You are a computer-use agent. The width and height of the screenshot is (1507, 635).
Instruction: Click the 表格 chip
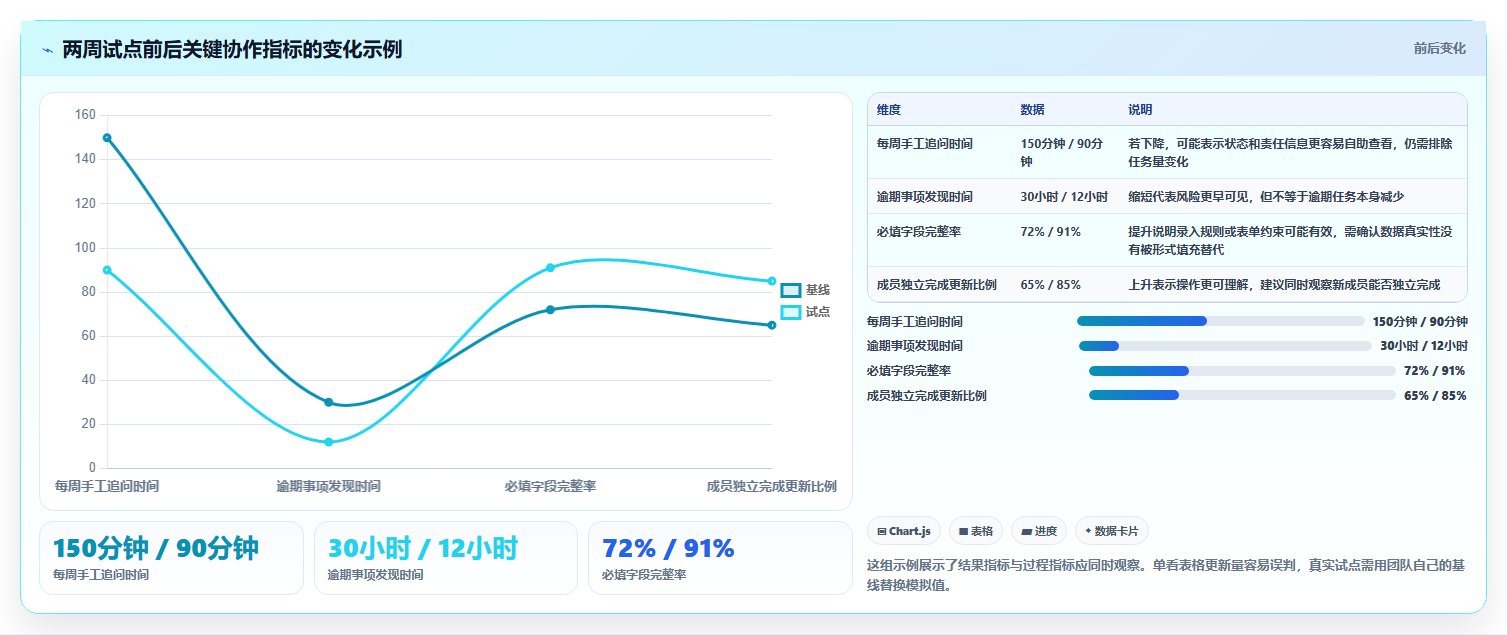[976, 531]
